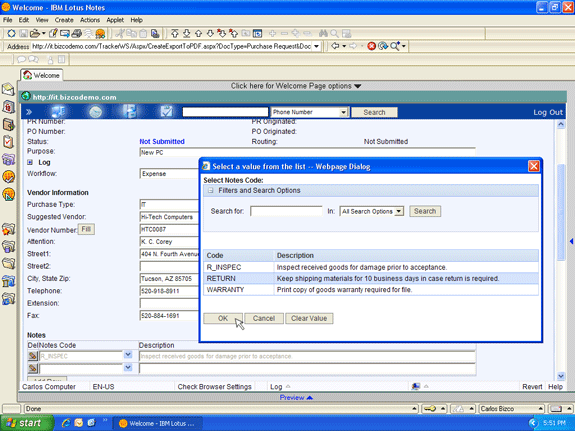Open the Calendar bookmark icon in sidebar

[x=8, y=107]
